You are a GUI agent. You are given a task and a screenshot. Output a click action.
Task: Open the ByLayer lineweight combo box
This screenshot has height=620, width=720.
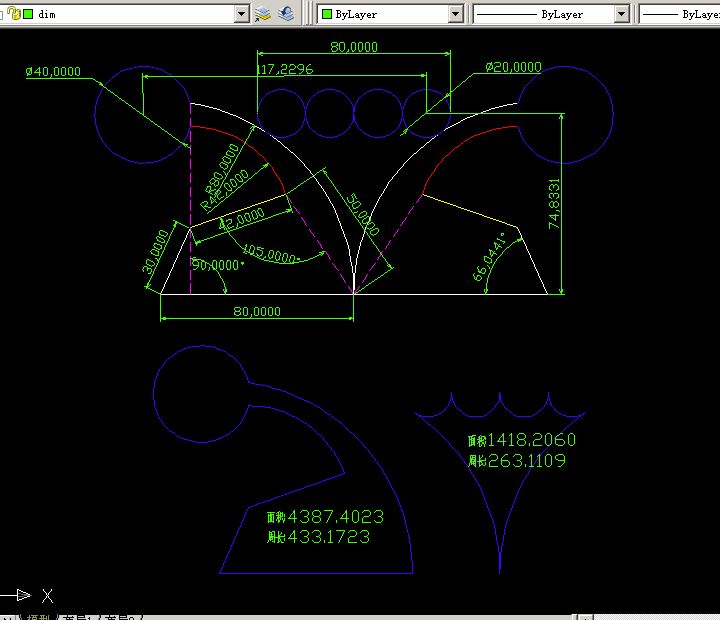pos(680,14)
